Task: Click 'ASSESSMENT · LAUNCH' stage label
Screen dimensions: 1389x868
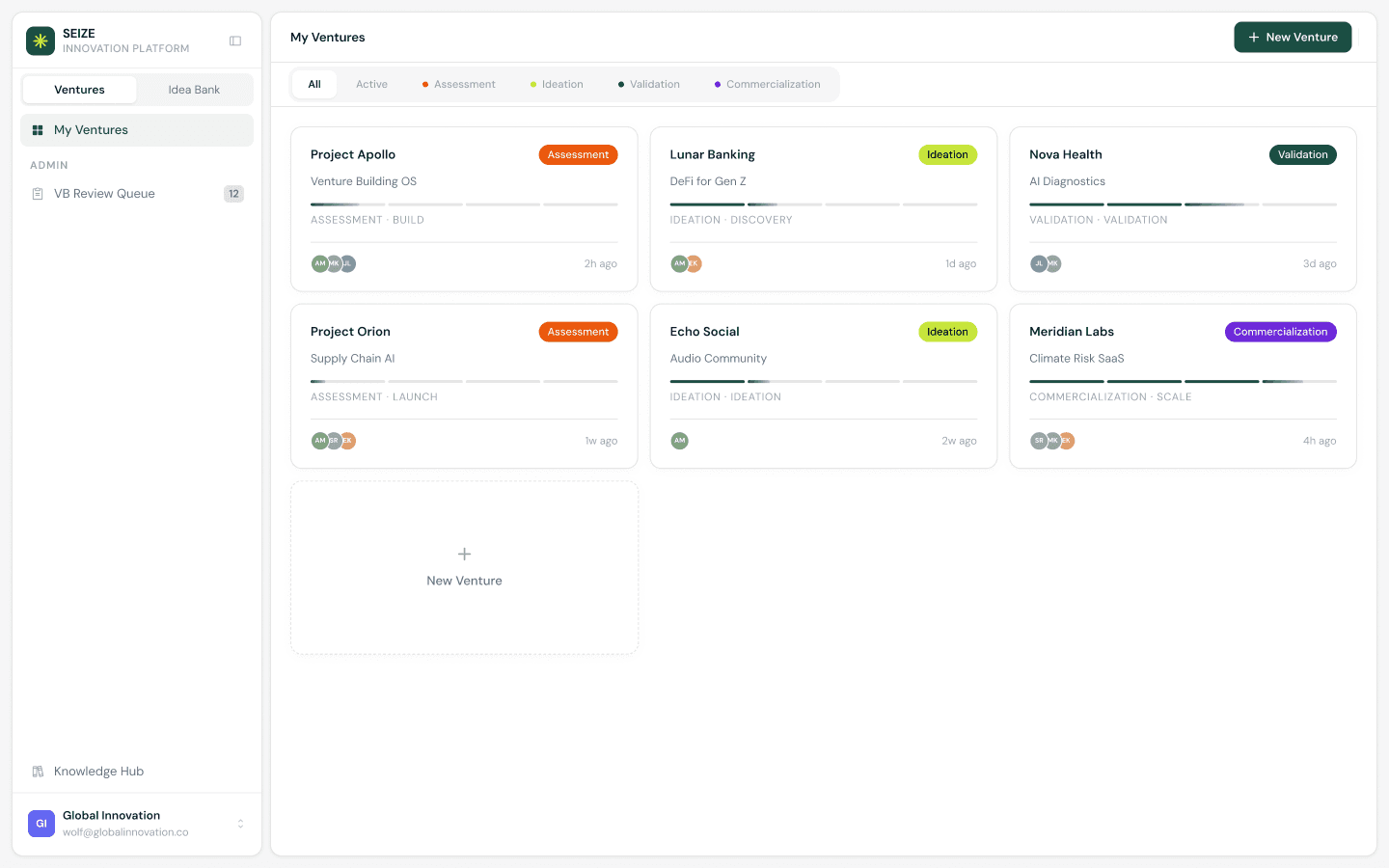Action: tap(374, 397)
